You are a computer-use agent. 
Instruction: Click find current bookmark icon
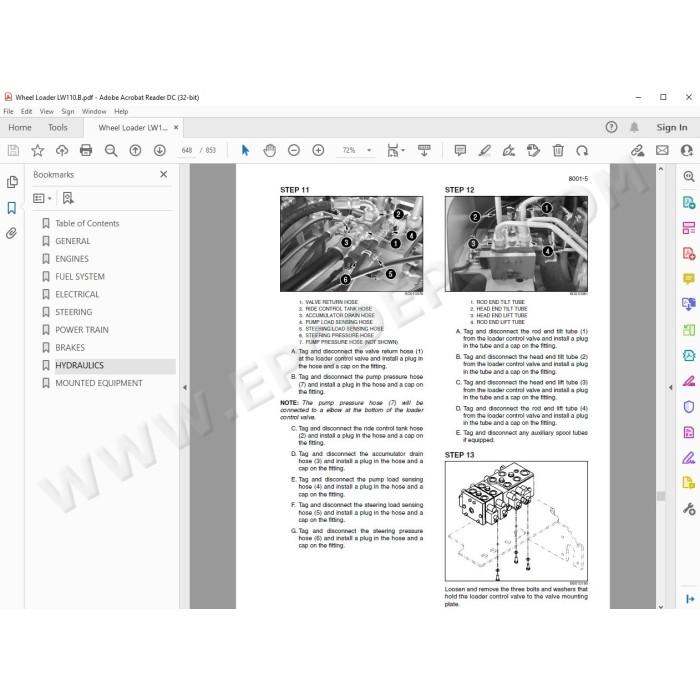coord(68,198)
